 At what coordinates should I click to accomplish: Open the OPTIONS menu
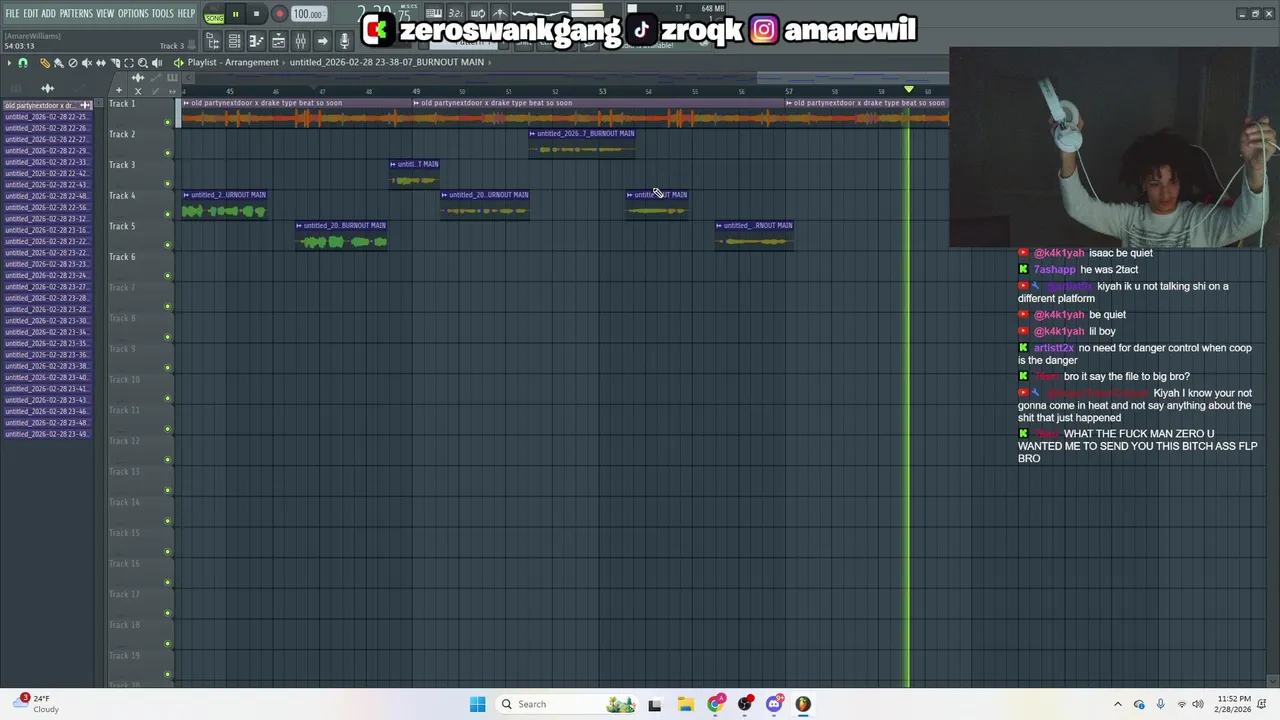(133, 14)
